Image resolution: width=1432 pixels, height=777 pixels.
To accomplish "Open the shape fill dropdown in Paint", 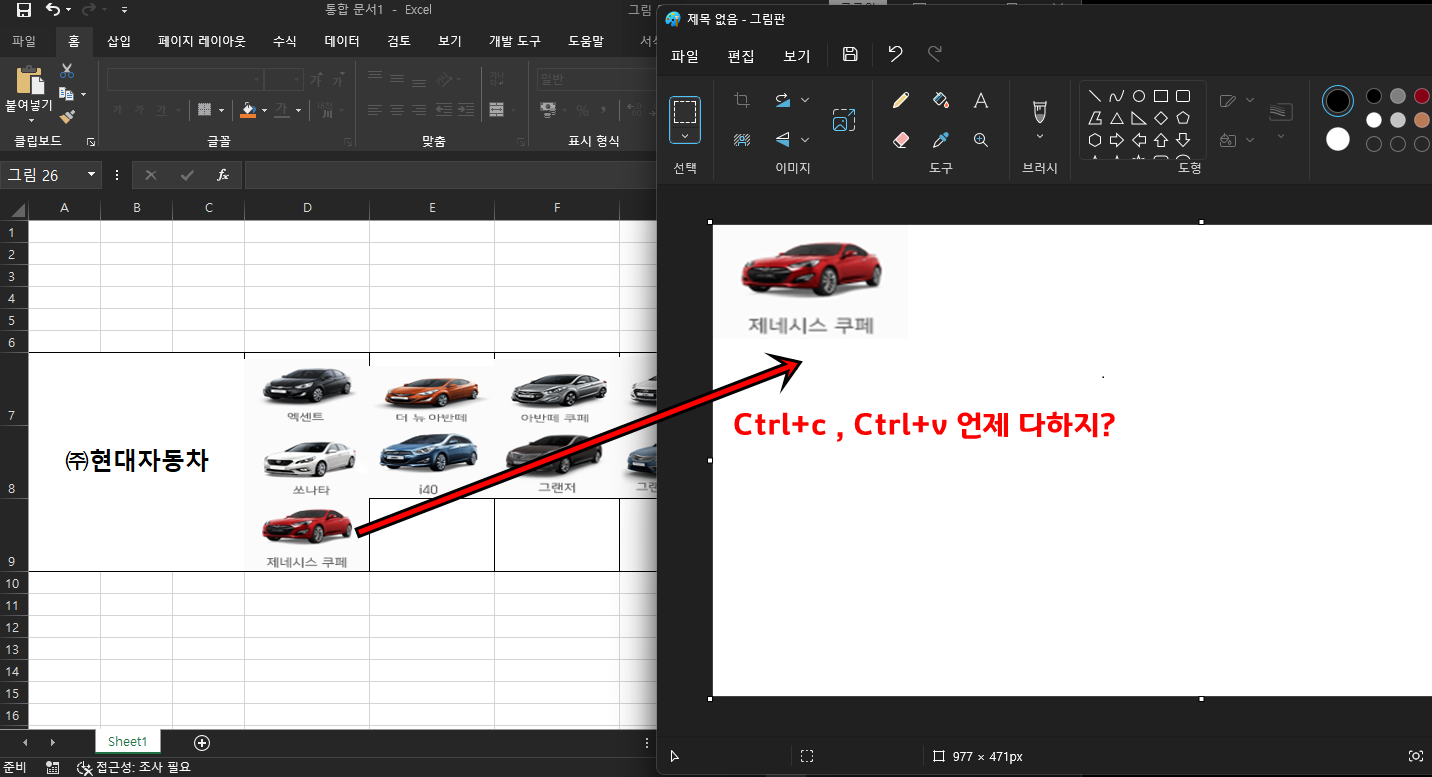I will (1251, 140).
